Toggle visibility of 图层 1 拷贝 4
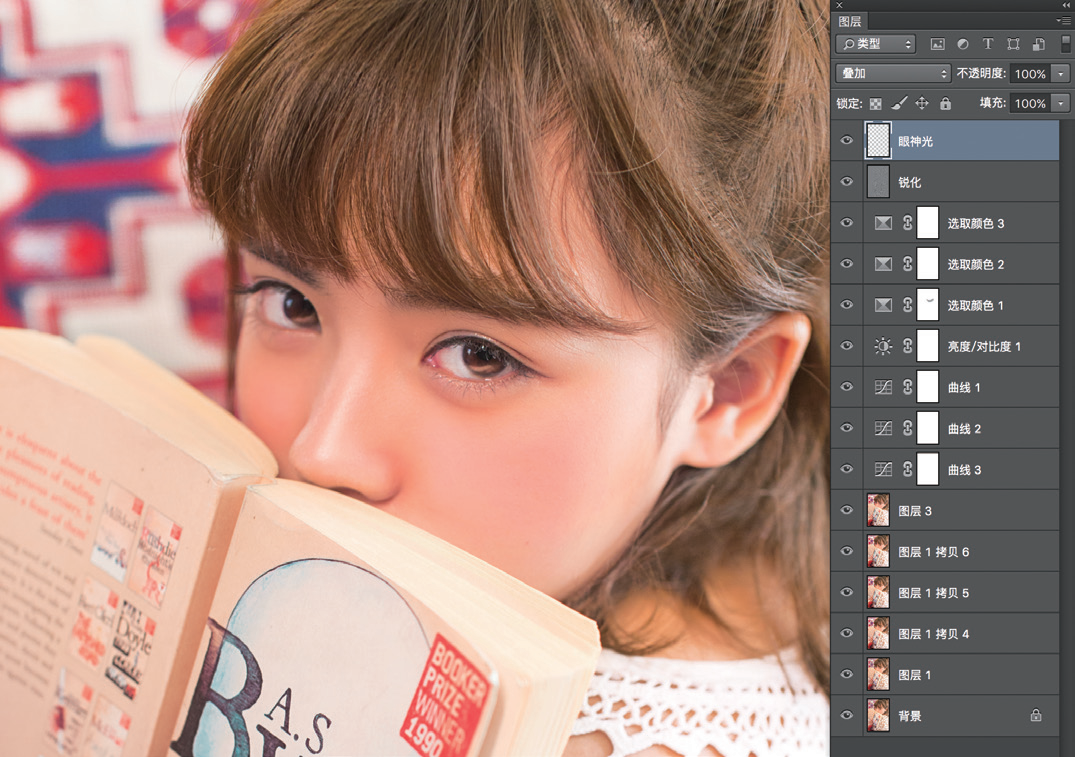The image size is (1075, 757). pos(847,633)
